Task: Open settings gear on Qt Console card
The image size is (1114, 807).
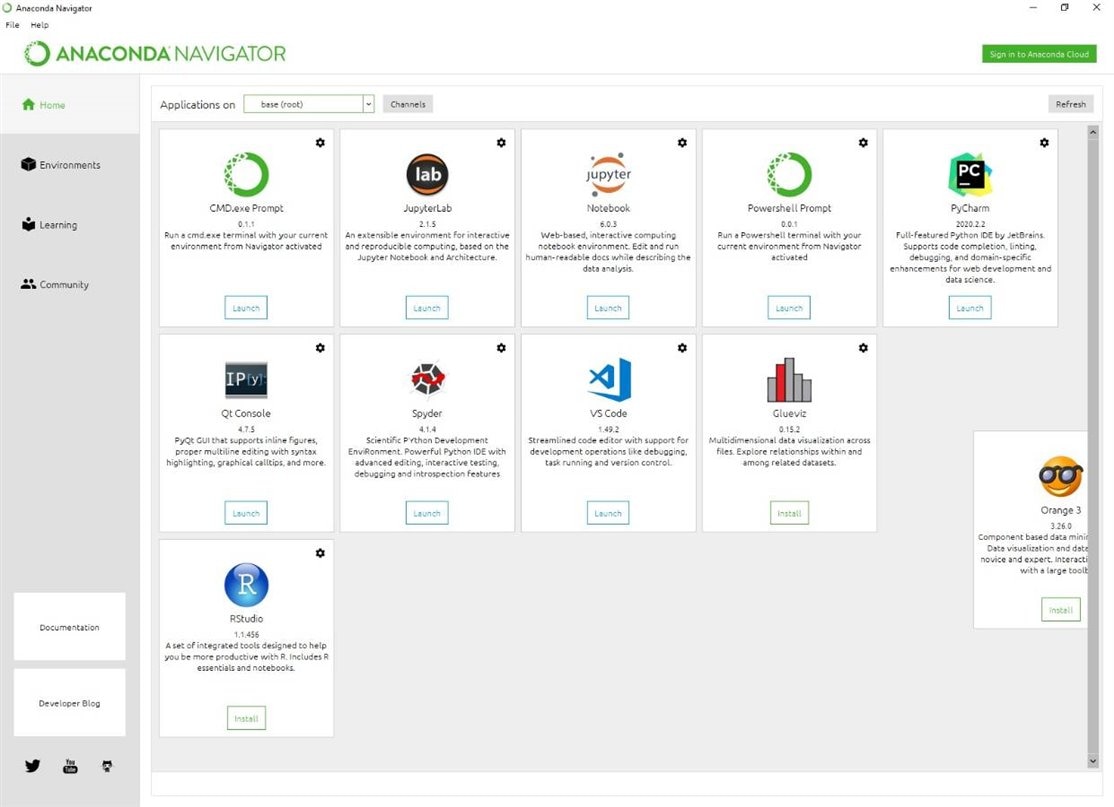Action: click(320, 348)
